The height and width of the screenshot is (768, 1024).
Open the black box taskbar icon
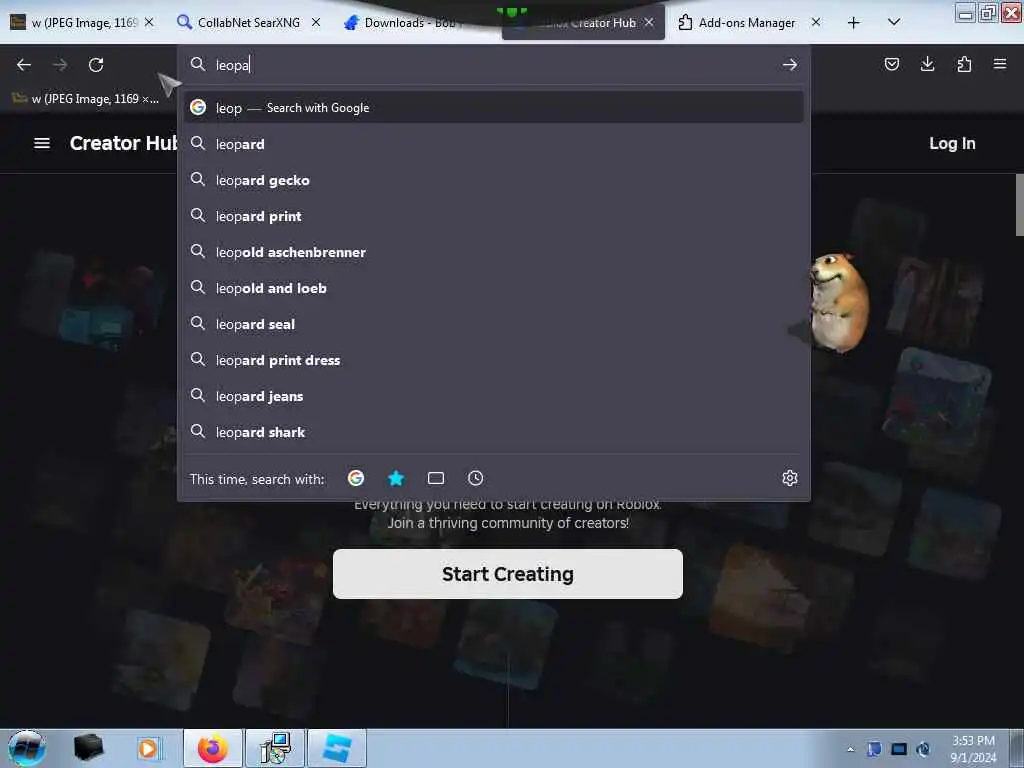[x=88, y=748]
